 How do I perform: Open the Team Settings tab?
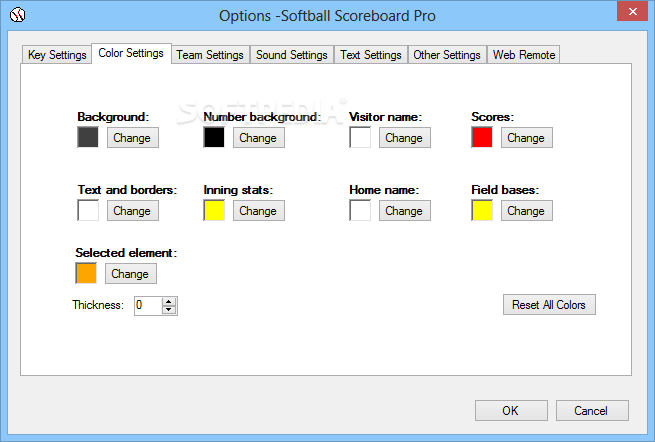click(x=210, y=55)
